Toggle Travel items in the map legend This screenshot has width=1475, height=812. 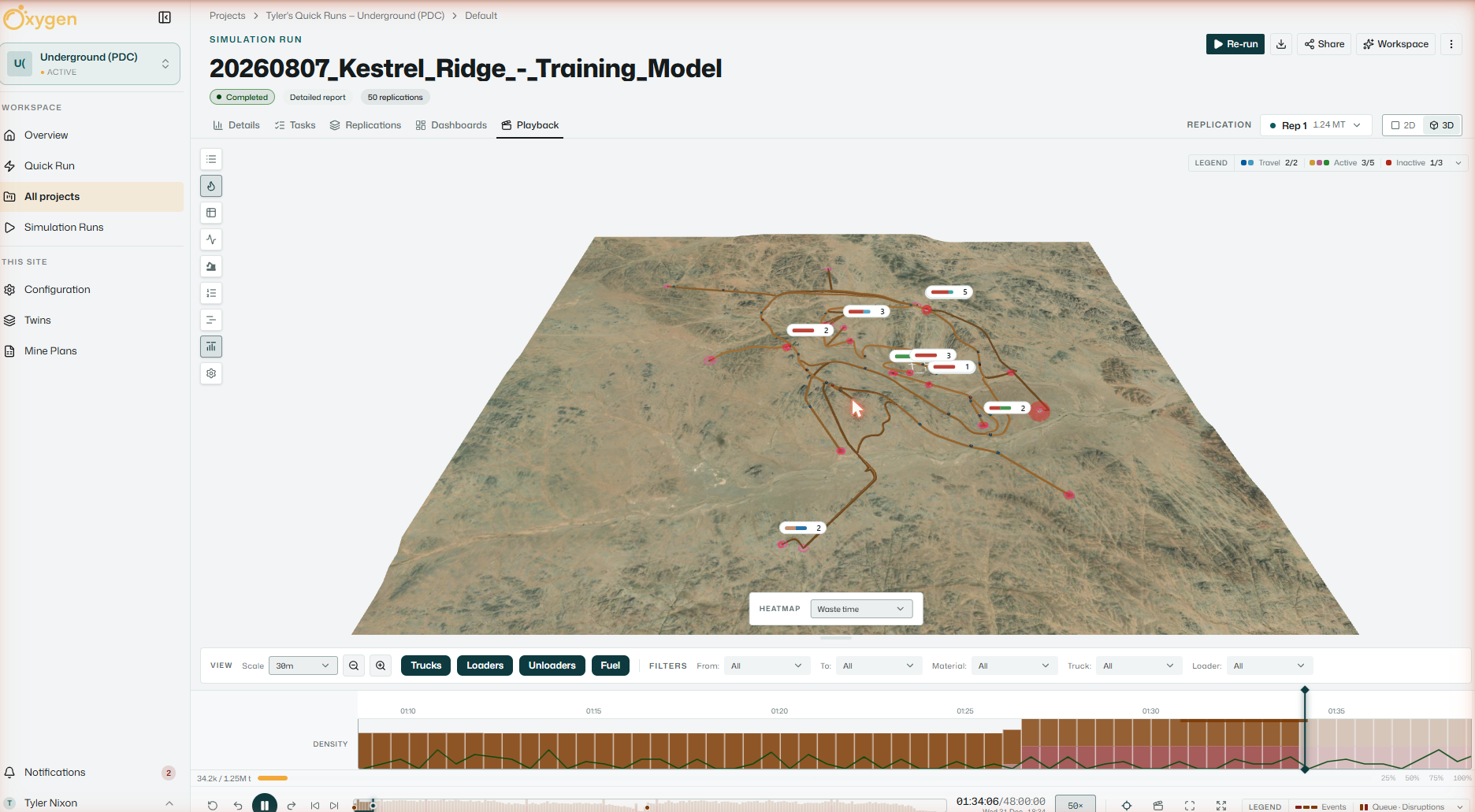pyautogui.click(x=1269, y=163)
